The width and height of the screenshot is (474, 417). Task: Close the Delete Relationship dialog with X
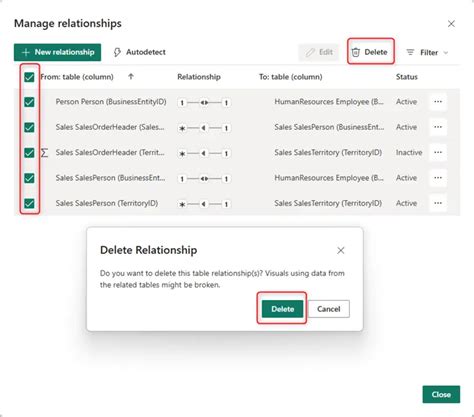tap(341, 250)
